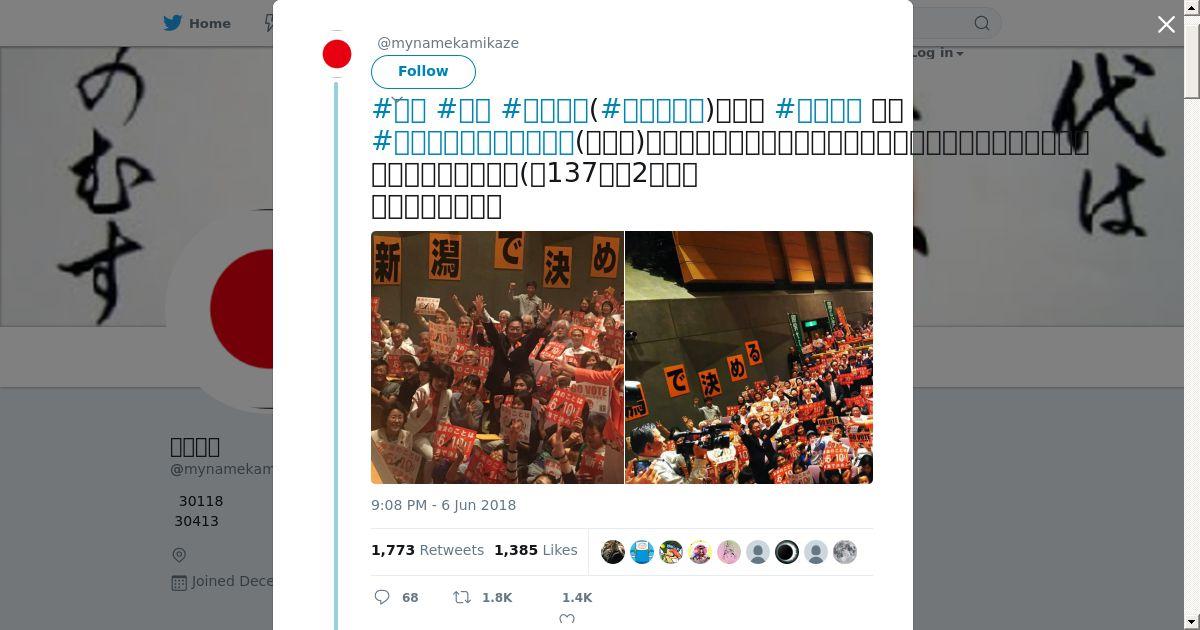
Task: Click the search magnifier icon
Action: 982,23
